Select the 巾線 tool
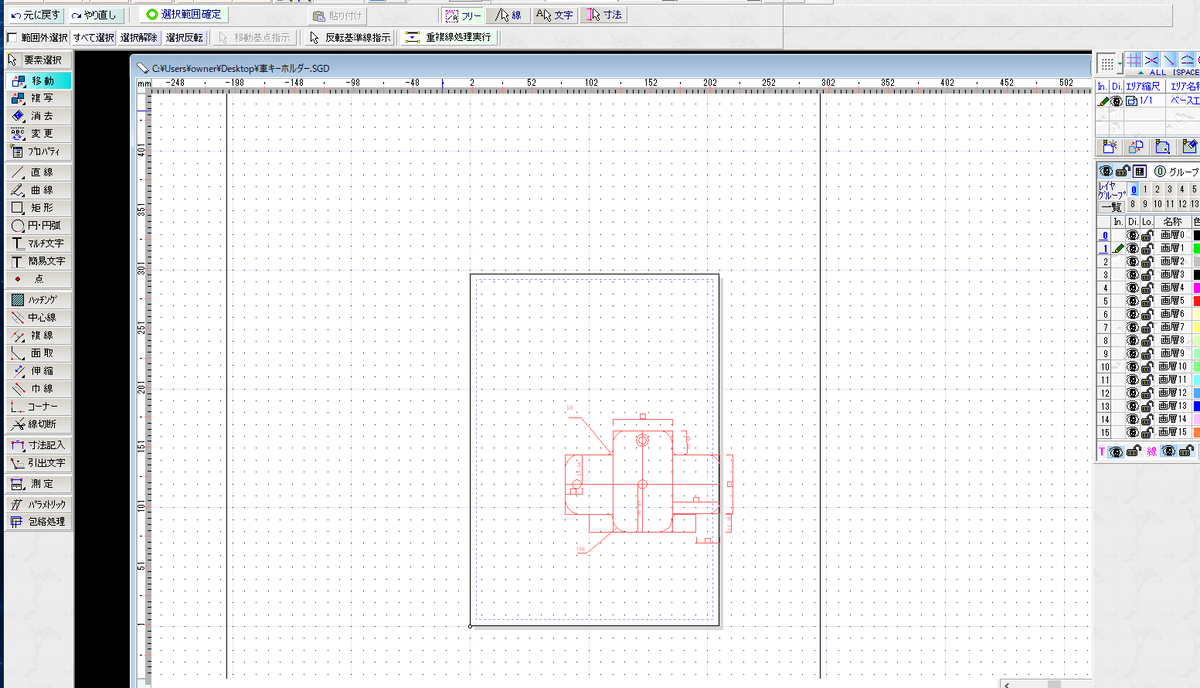The width and height of the screenshot is (1200, 688). pos(38,389)
